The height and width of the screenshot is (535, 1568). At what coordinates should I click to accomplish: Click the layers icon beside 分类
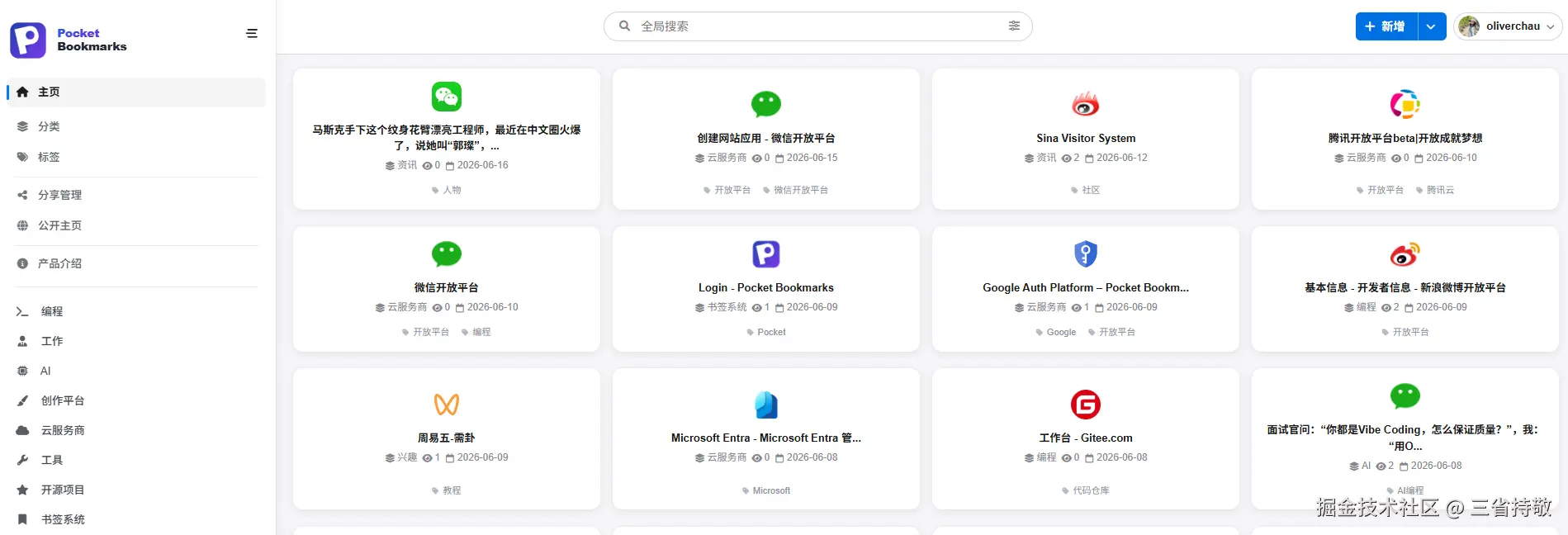pos(22,126)
